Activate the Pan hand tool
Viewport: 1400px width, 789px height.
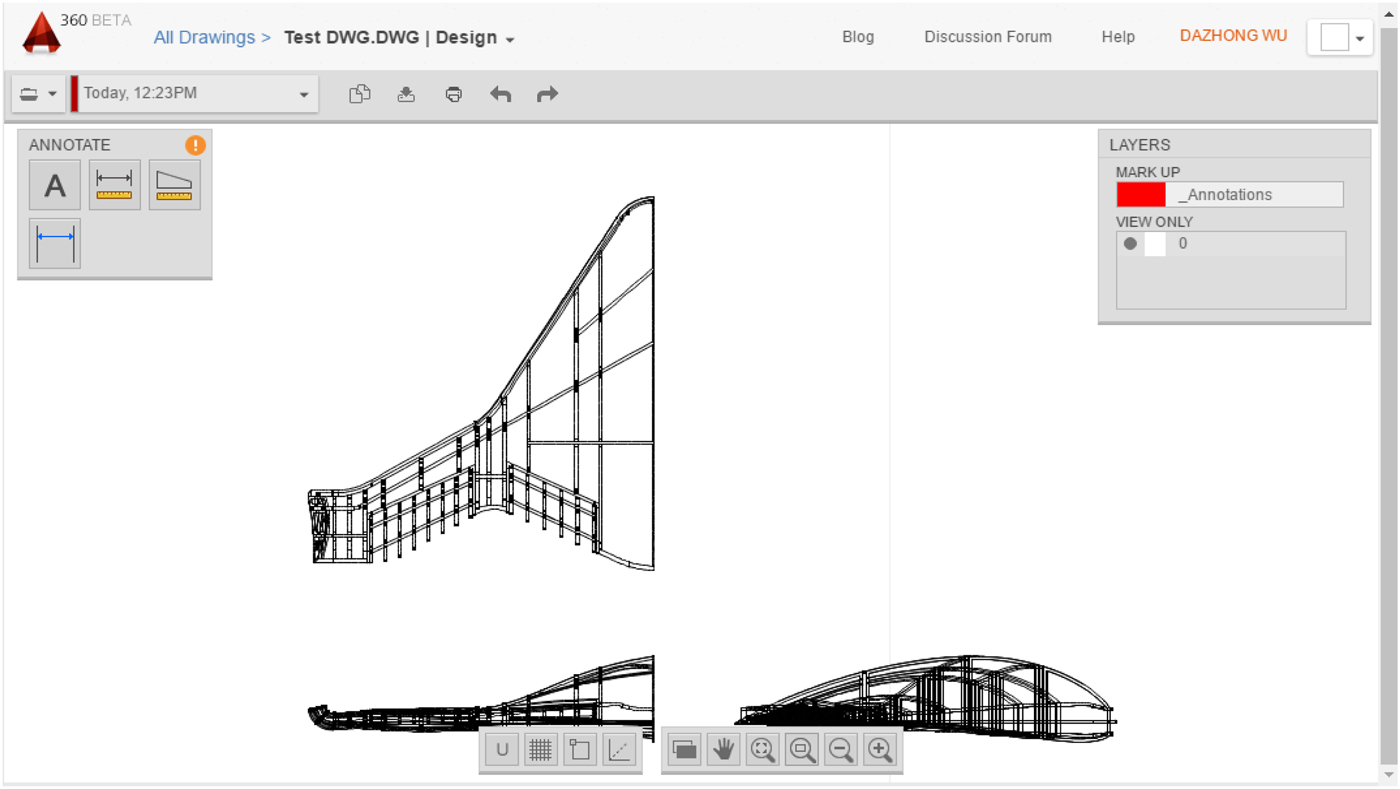point(723,750)
